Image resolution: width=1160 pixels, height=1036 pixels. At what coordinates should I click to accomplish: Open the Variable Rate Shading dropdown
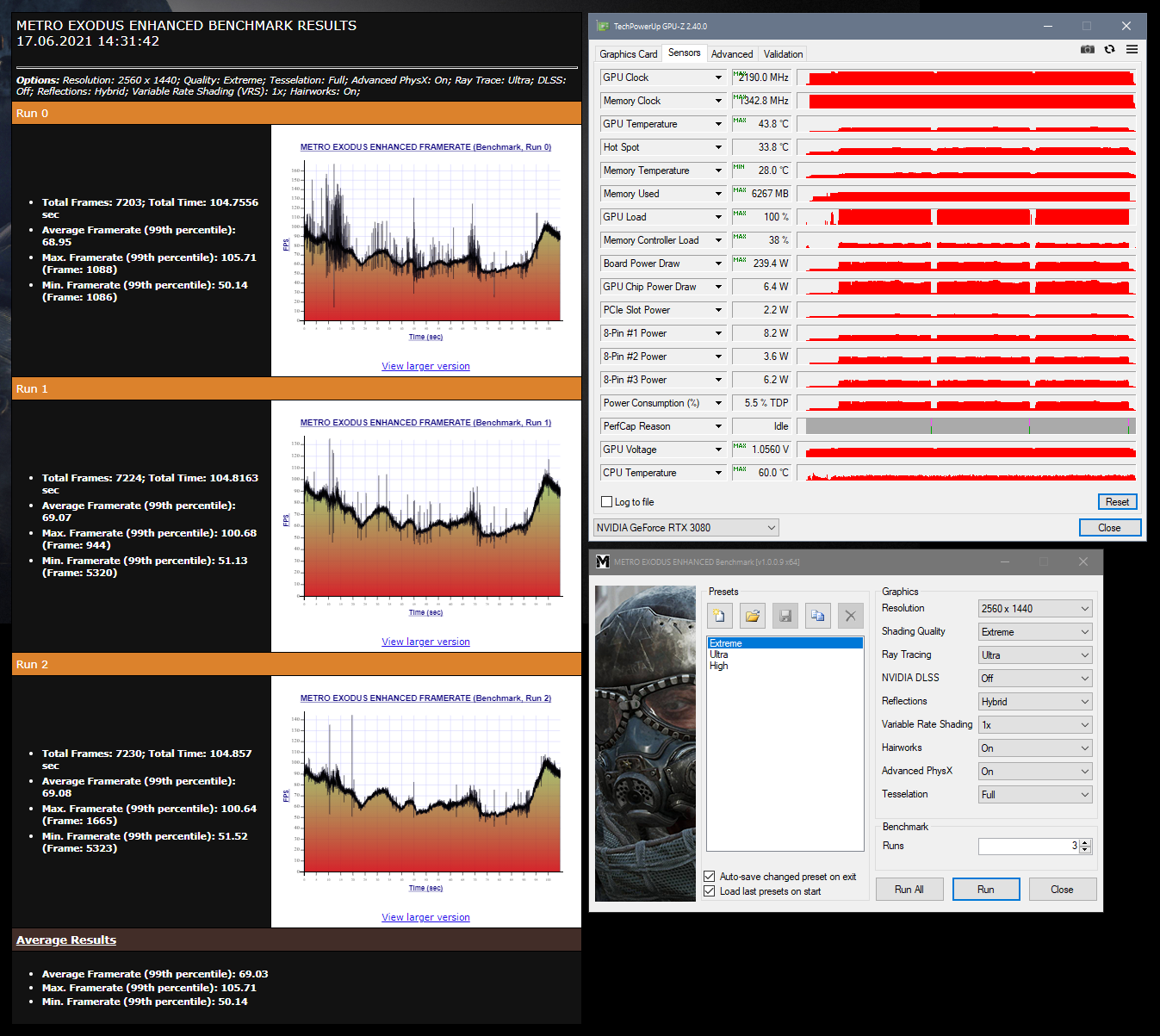click(1035, 725)
